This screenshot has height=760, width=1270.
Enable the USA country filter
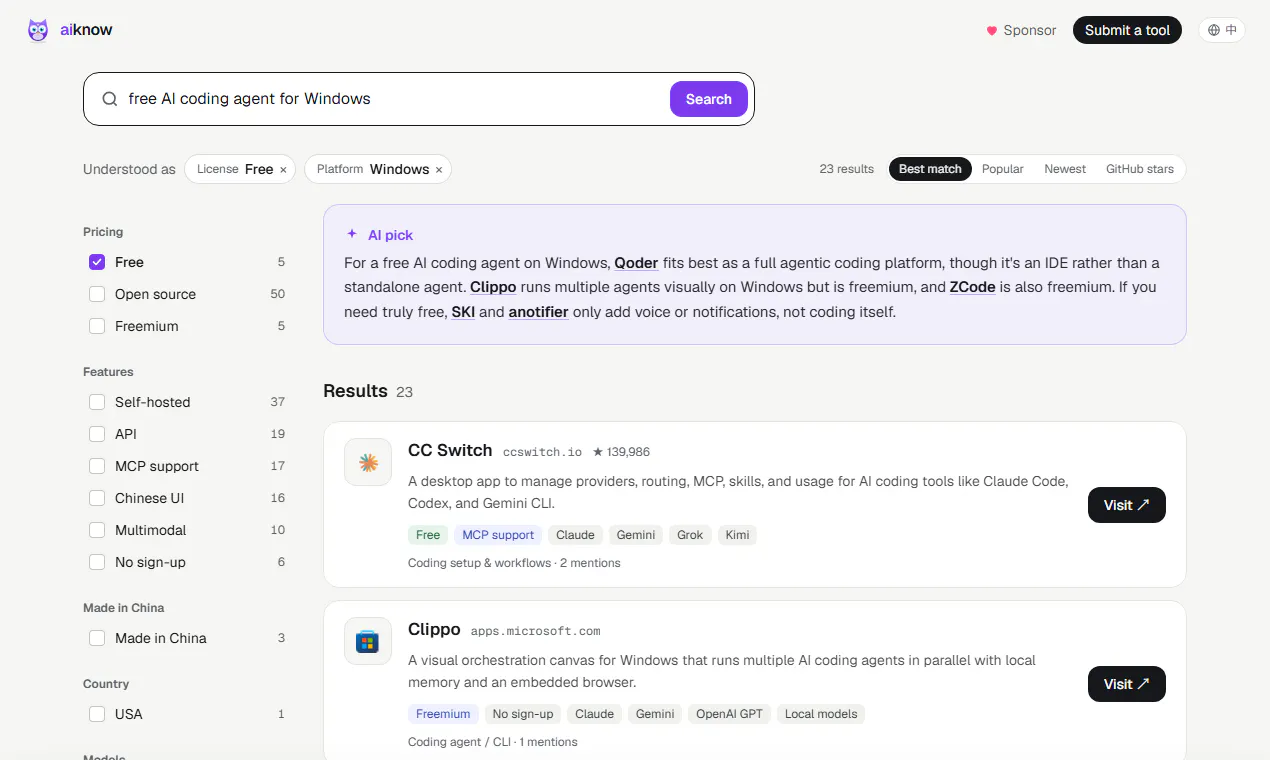tap(97, 714)
